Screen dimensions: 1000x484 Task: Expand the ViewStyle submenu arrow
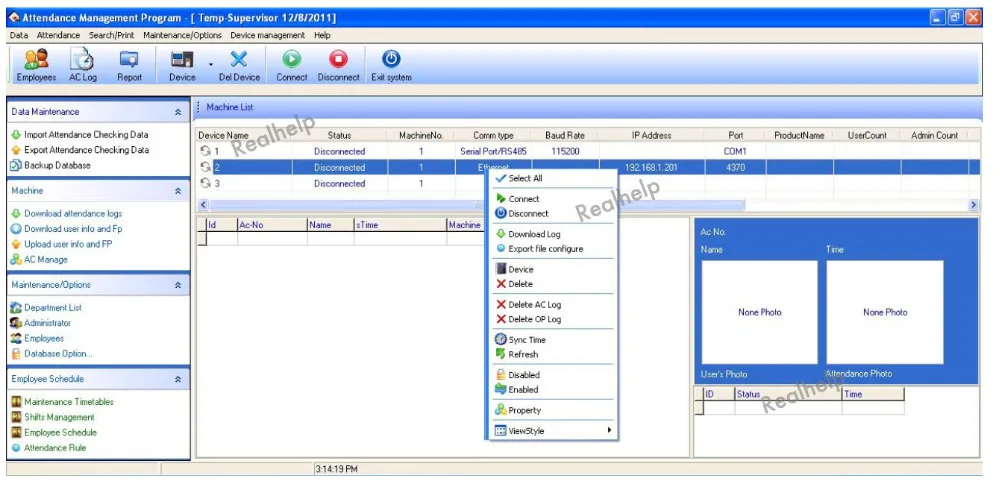[x=609, y=430]
